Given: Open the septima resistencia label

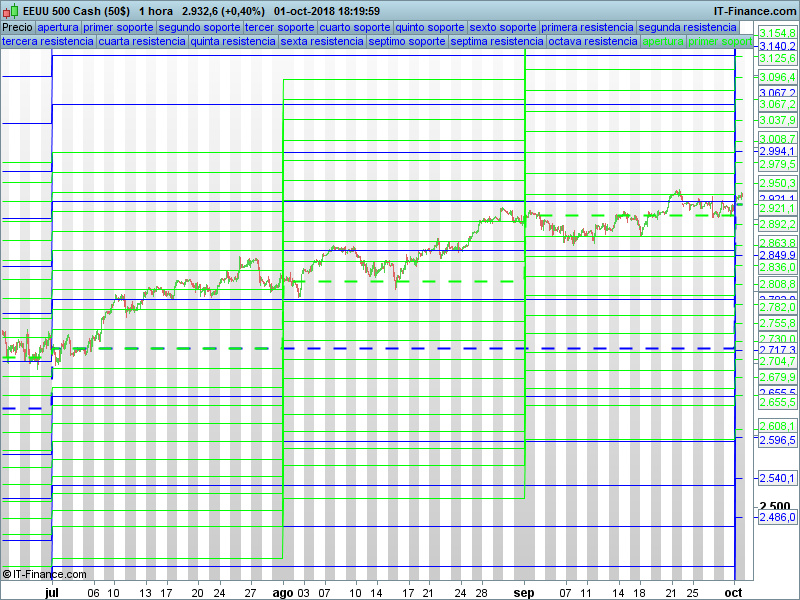Looking at the screenshot, I should 497,41.
